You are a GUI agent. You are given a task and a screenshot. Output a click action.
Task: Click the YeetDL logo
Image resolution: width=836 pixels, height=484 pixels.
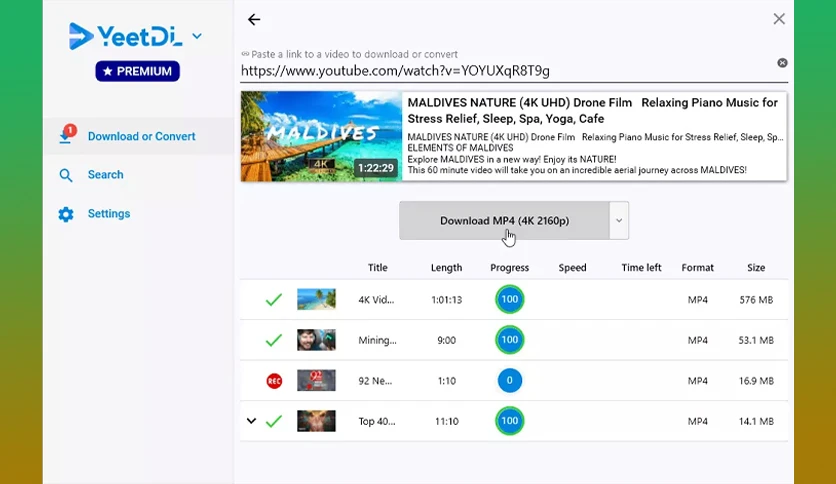[126, 36]
